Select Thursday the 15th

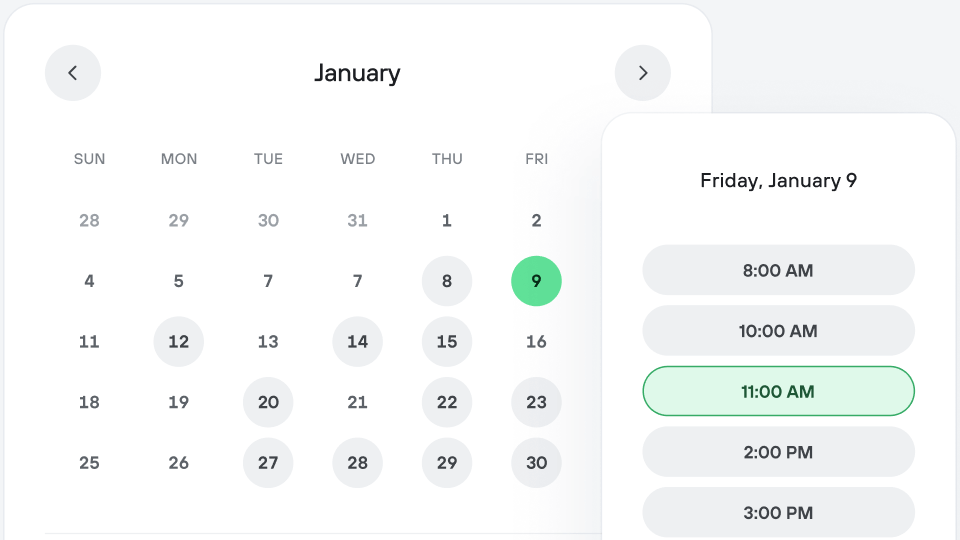(447, 342)
